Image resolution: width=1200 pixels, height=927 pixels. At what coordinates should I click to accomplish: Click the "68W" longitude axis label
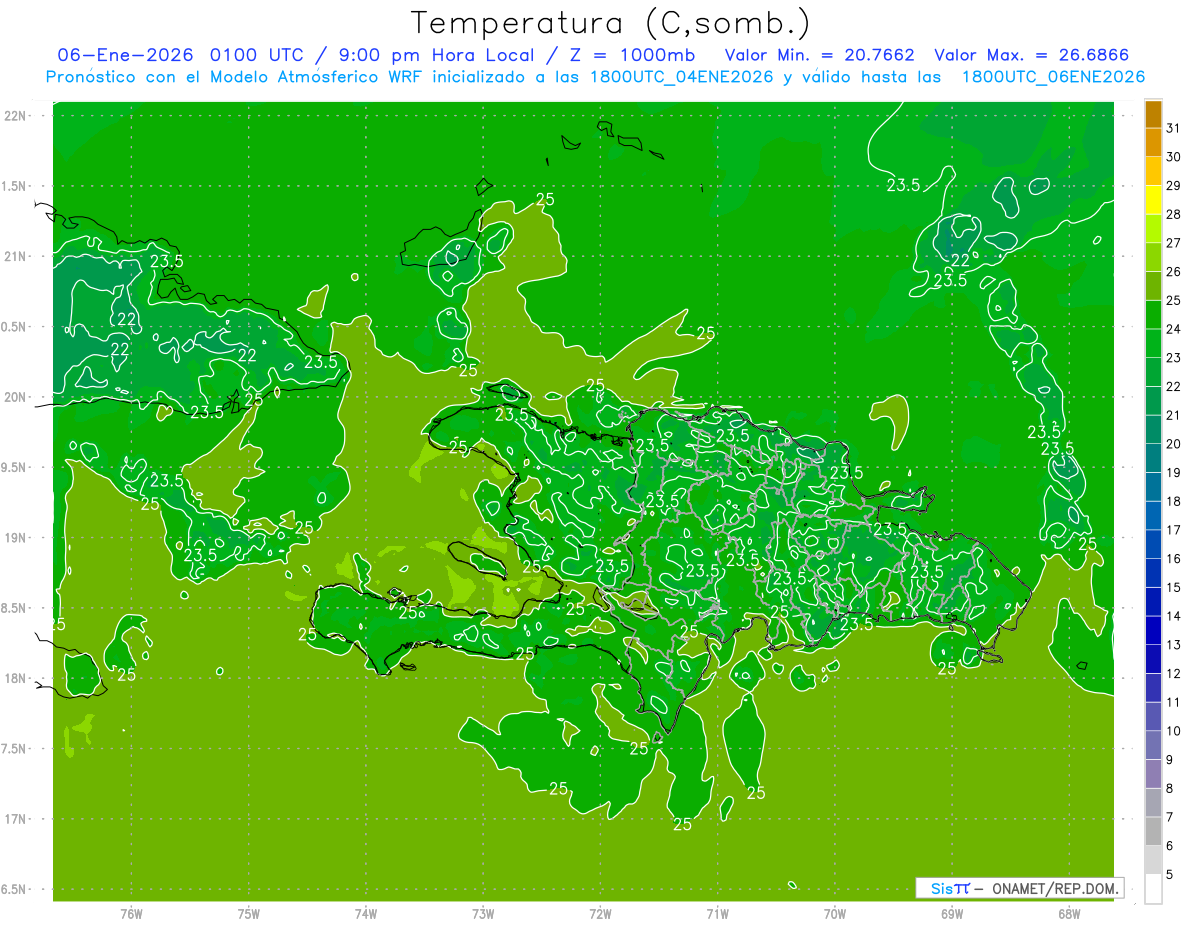click(1069, 914)
